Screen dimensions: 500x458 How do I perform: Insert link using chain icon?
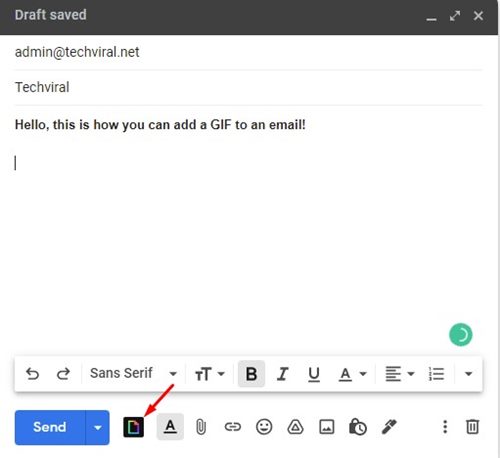click(x=232, y=427)
